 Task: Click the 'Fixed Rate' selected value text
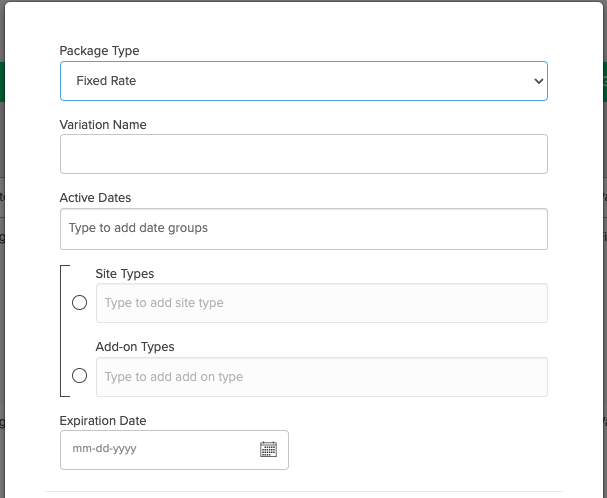point(106,80)
